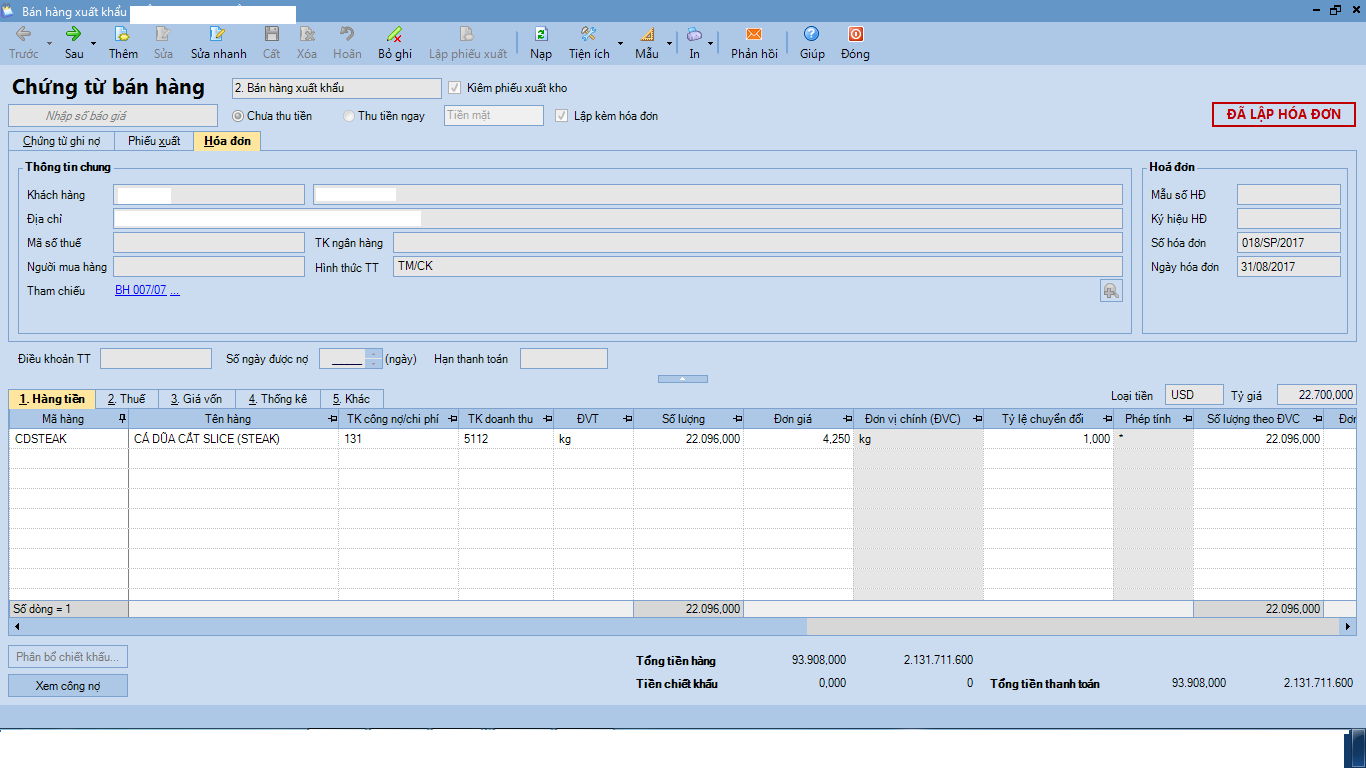Click the scrollbar right arrow of the grid

(1347, 626)
